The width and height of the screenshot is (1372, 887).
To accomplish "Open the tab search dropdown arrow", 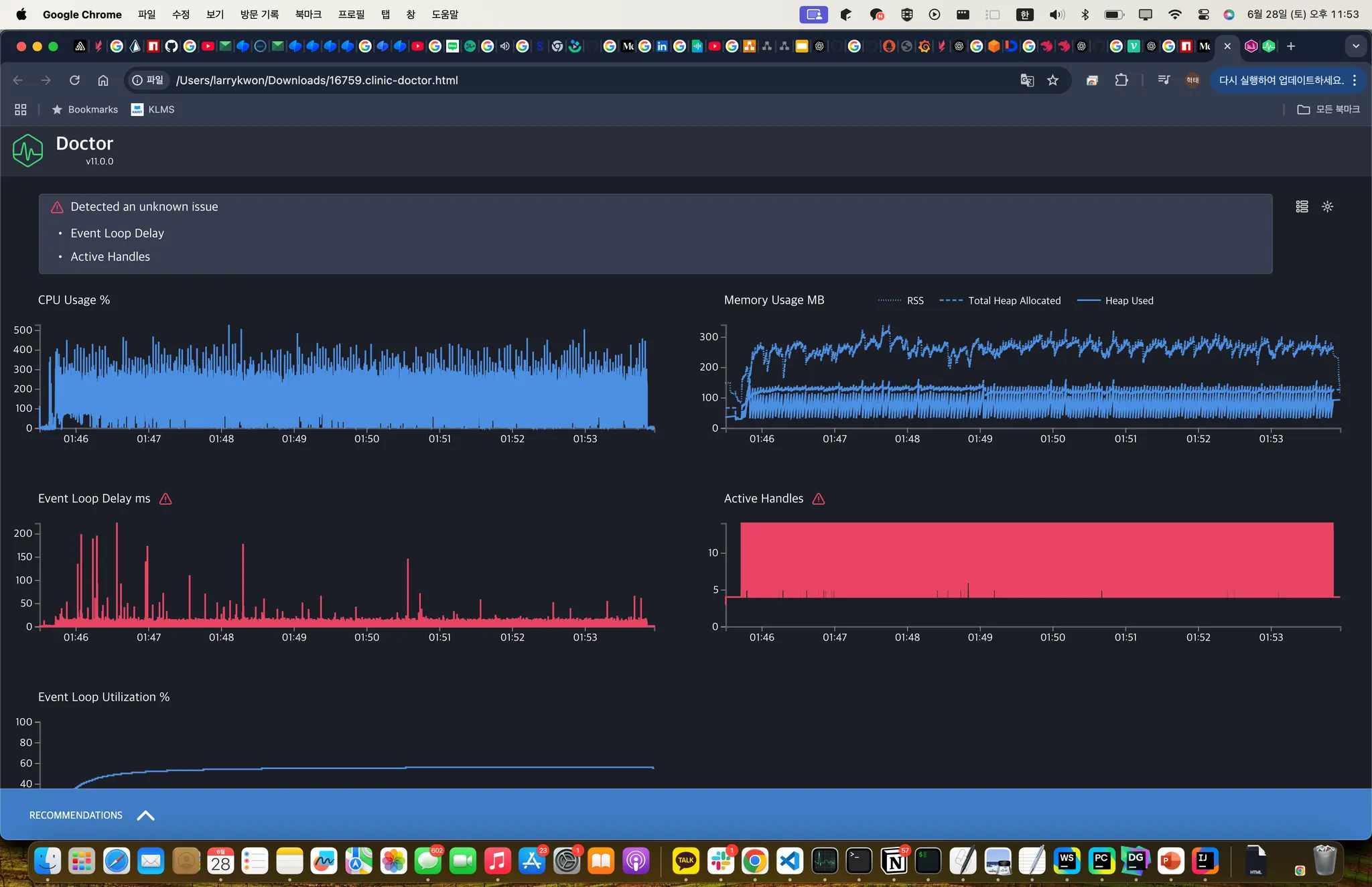I will tap(1355, 46).
